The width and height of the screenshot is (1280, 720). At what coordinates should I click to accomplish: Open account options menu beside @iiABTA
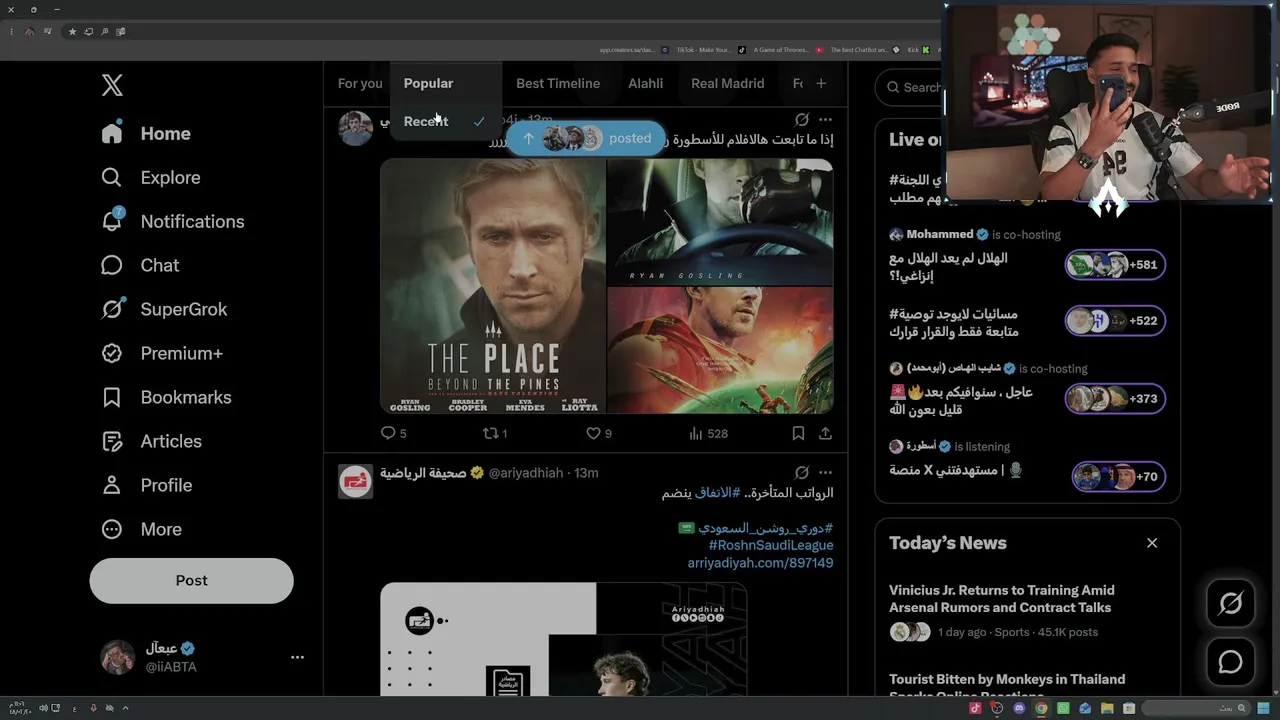click(x=297, y=657)
